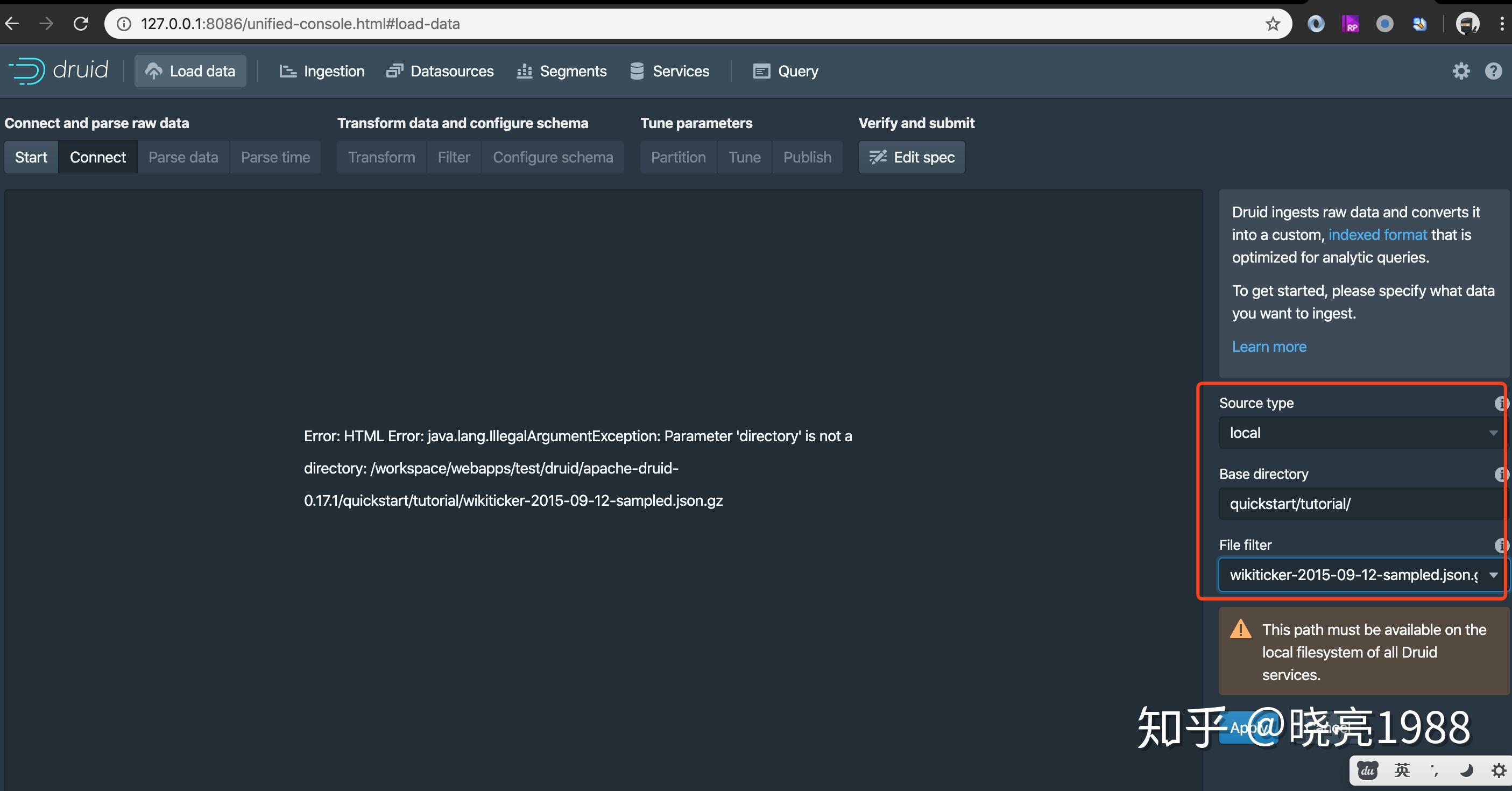Viewport: 1512px width, 791px height.
Task: Click the Druid logo icon
Action: pyautogui.click(x=27, y=72)
